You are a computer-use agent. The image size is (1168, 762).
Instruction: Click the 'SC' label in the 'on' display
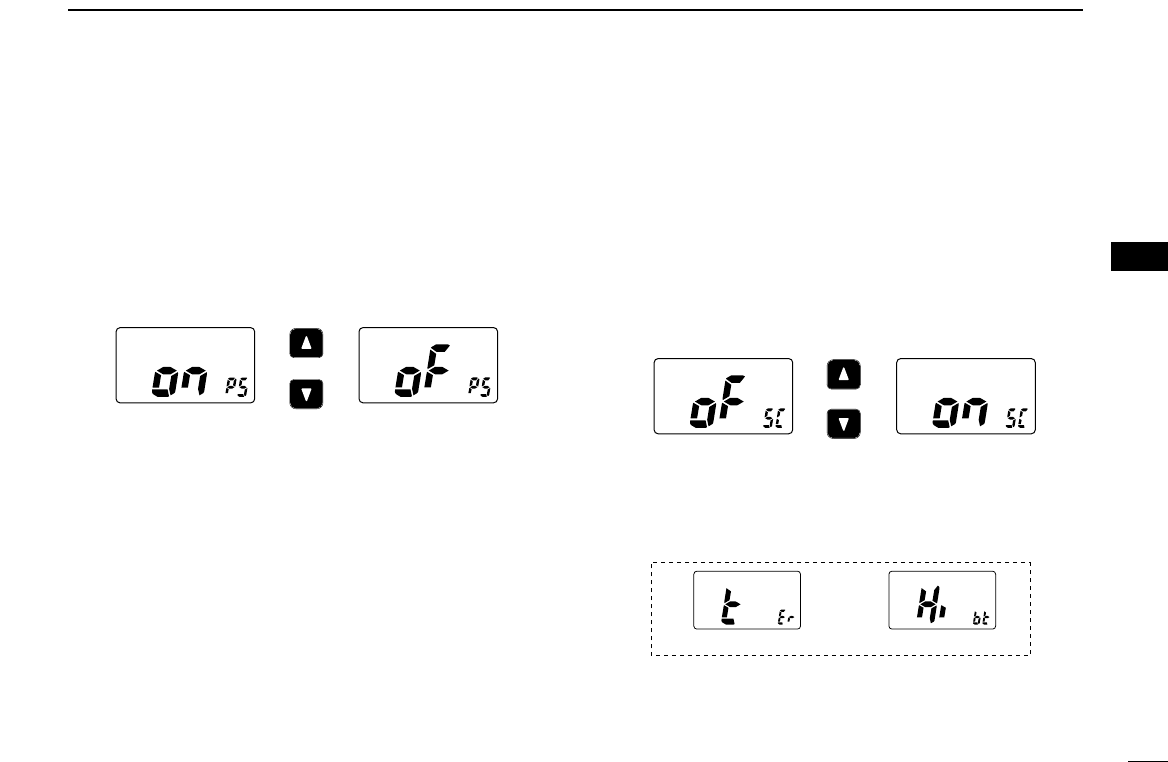(1017, 418)
